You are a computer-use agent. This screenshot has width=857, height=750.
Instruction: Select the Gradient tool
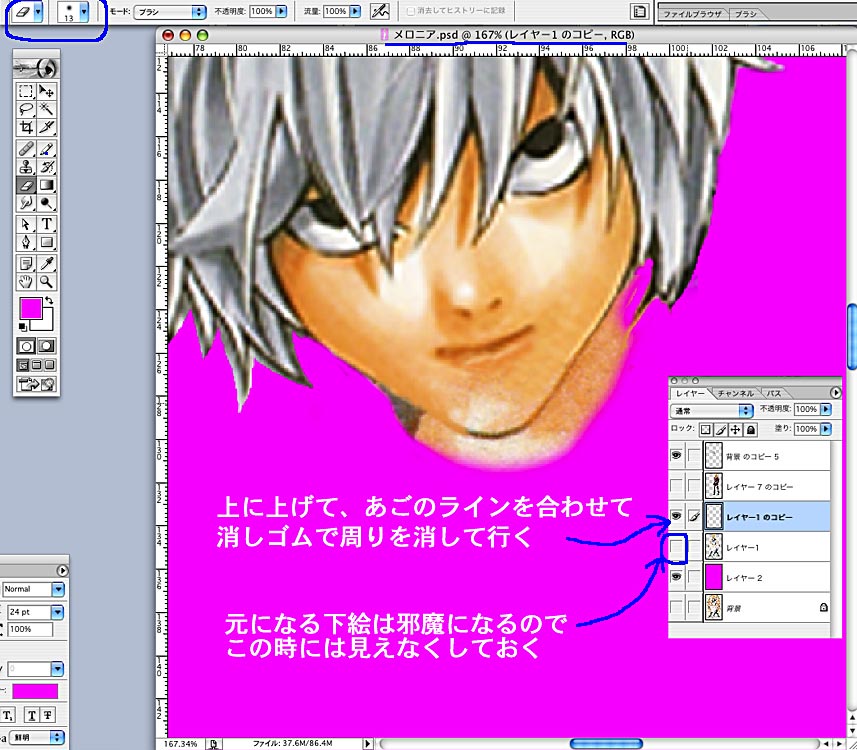coord(46,185)
